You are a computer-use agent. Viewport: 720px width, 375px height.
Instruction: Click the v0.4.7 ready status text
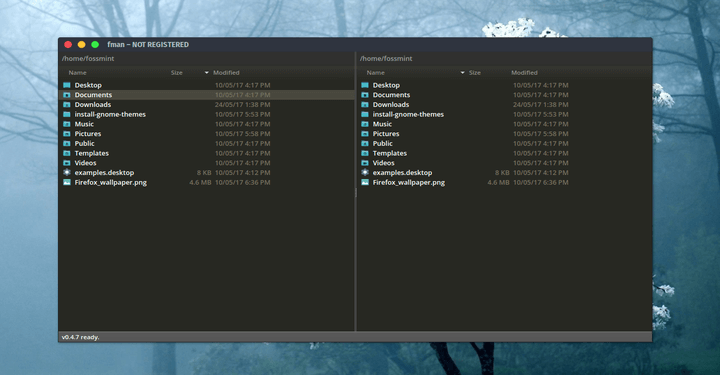[x=80, y=337]
